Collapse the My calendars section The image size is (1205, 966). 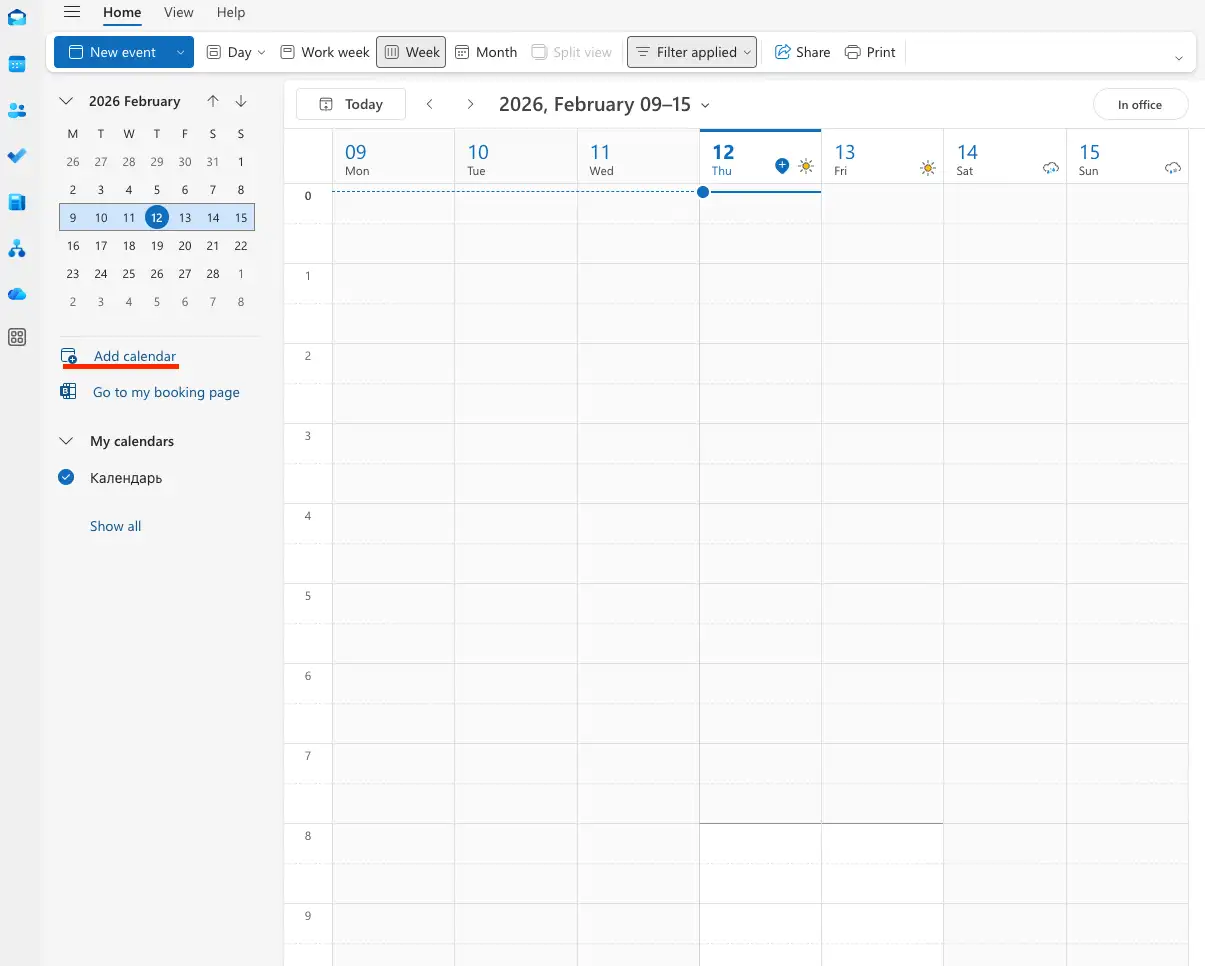66,440
